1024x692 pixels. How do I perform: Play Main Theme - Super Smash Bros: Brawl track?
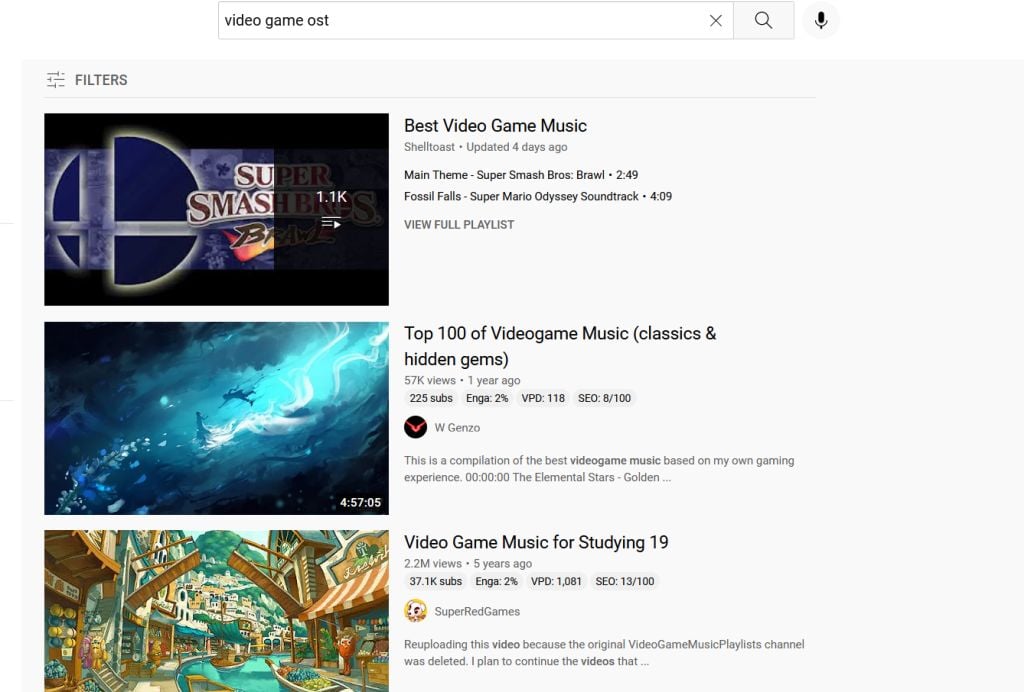coord(520,175)
